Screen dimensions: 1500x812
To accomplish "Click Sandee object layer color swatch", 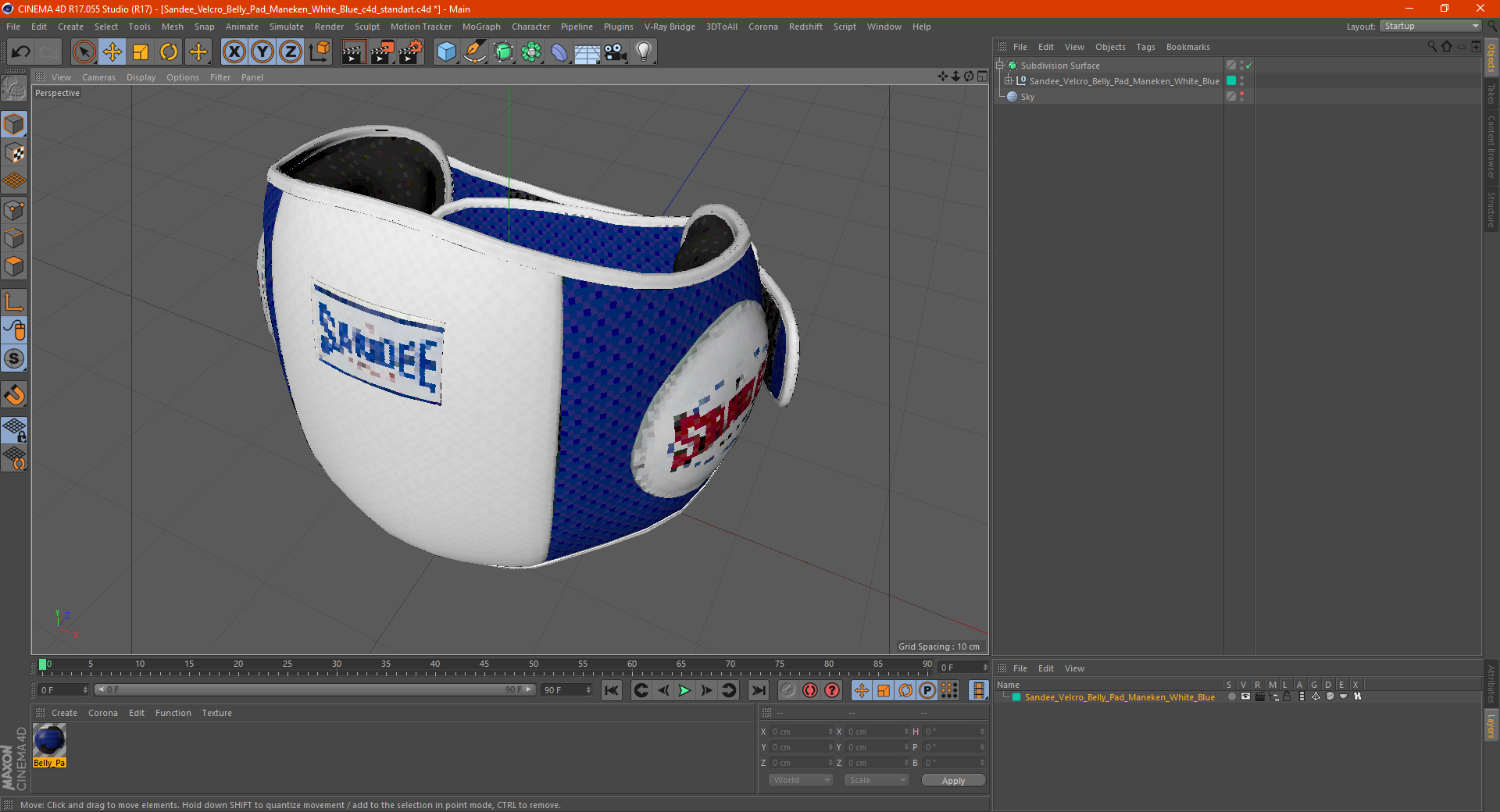I will (1231, 81).
